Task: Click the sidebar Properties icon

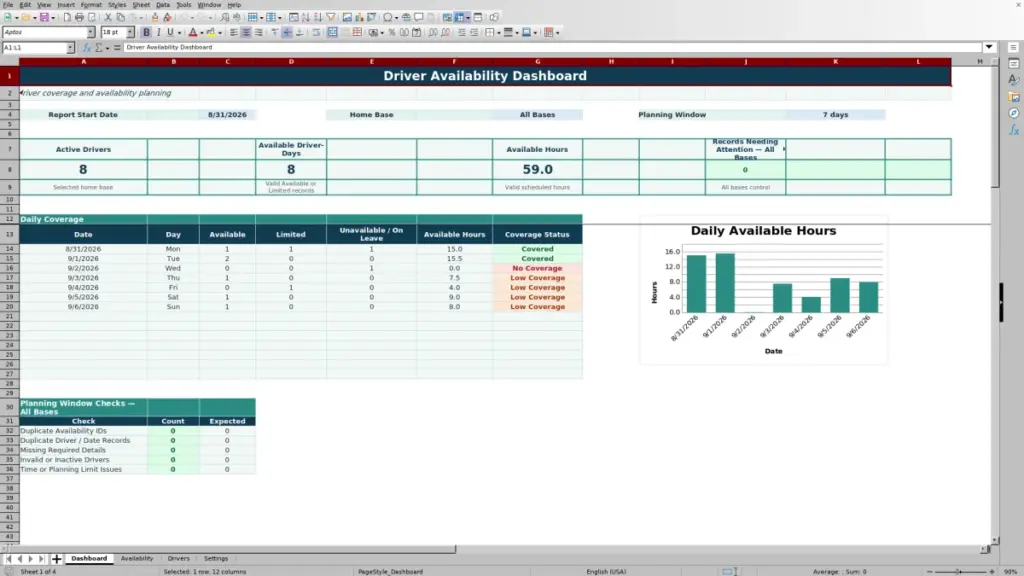Action: coord(1014,63)
